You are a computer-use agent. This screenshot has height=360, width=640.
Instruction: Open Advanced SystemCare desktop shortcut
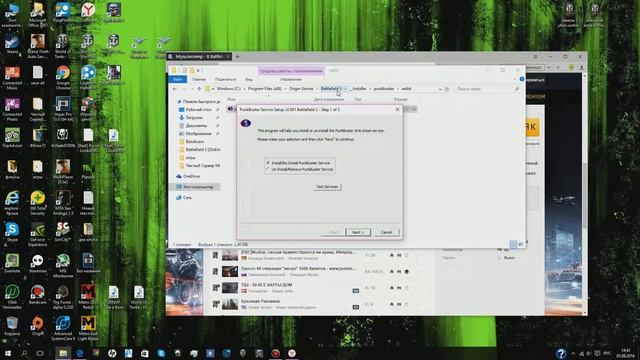tap(63, 328)
